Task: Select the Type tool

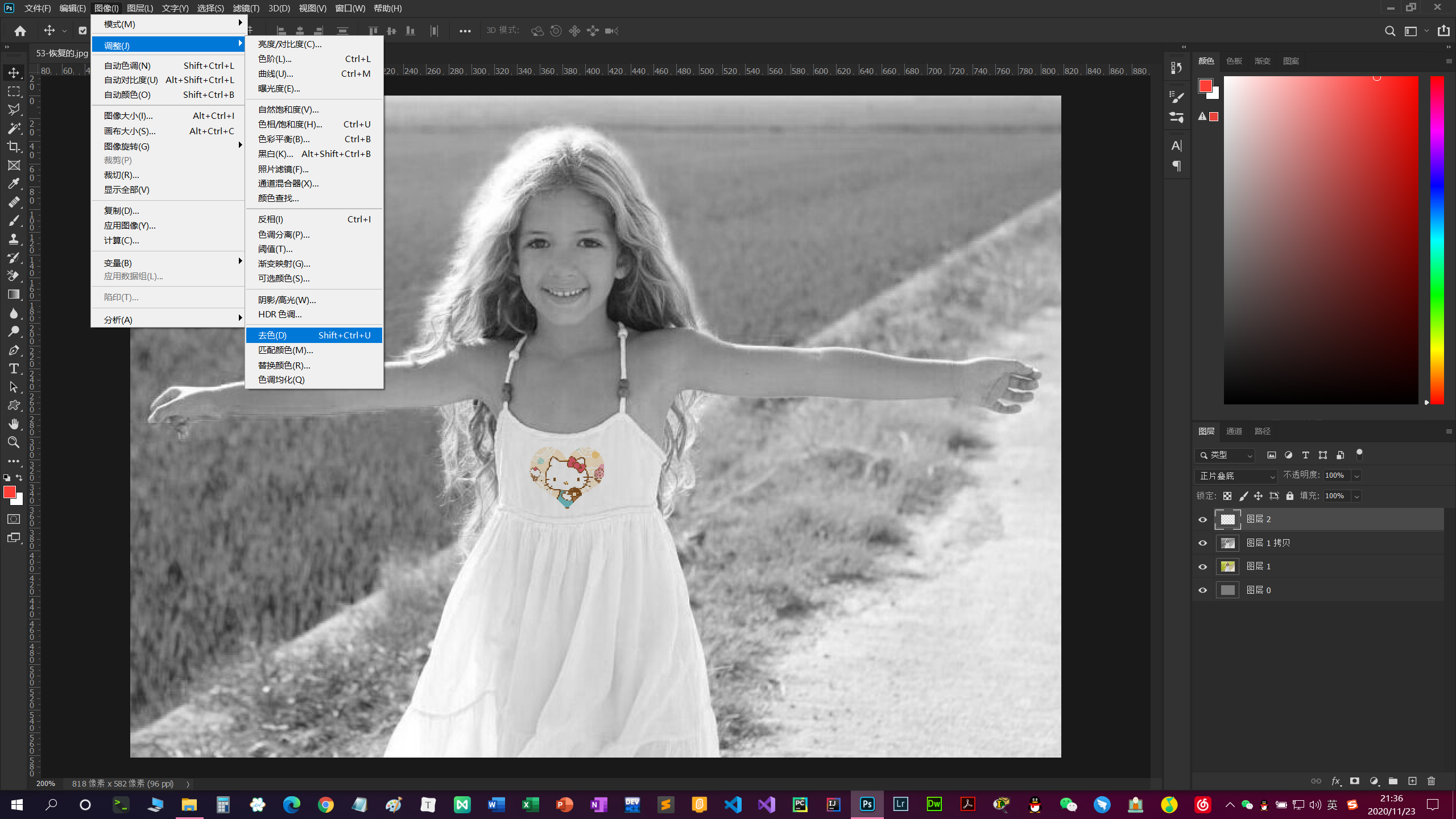Action: pyautogui.click(x=14, y=369)
